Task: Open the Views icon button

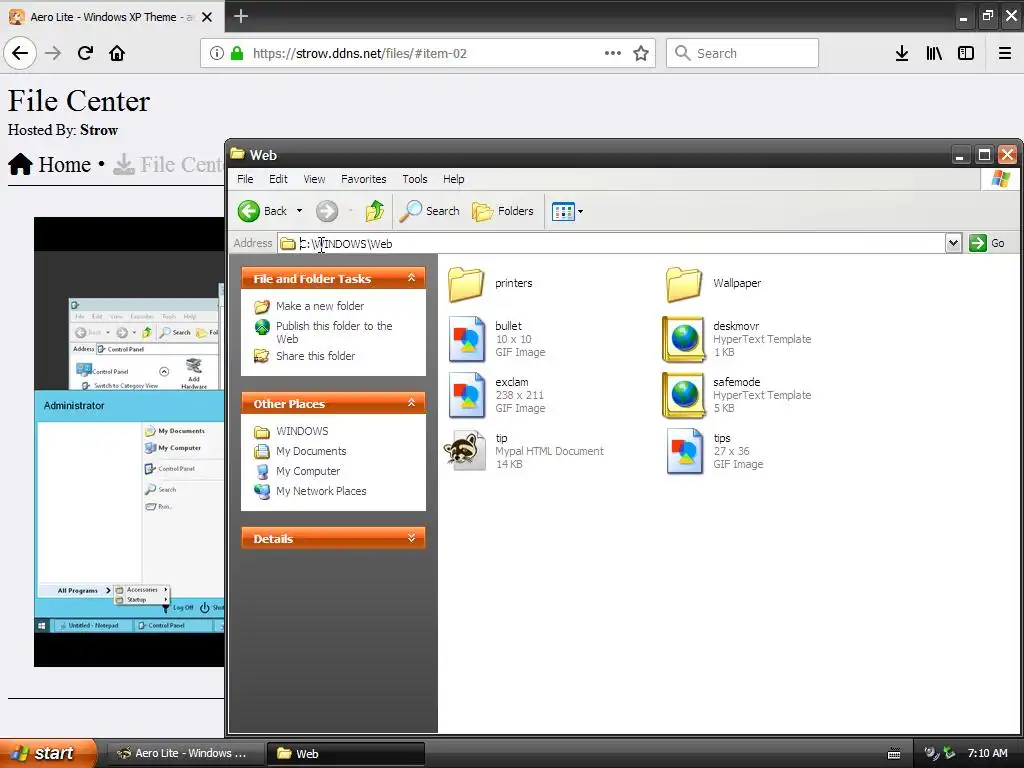Action: point(563,211)
